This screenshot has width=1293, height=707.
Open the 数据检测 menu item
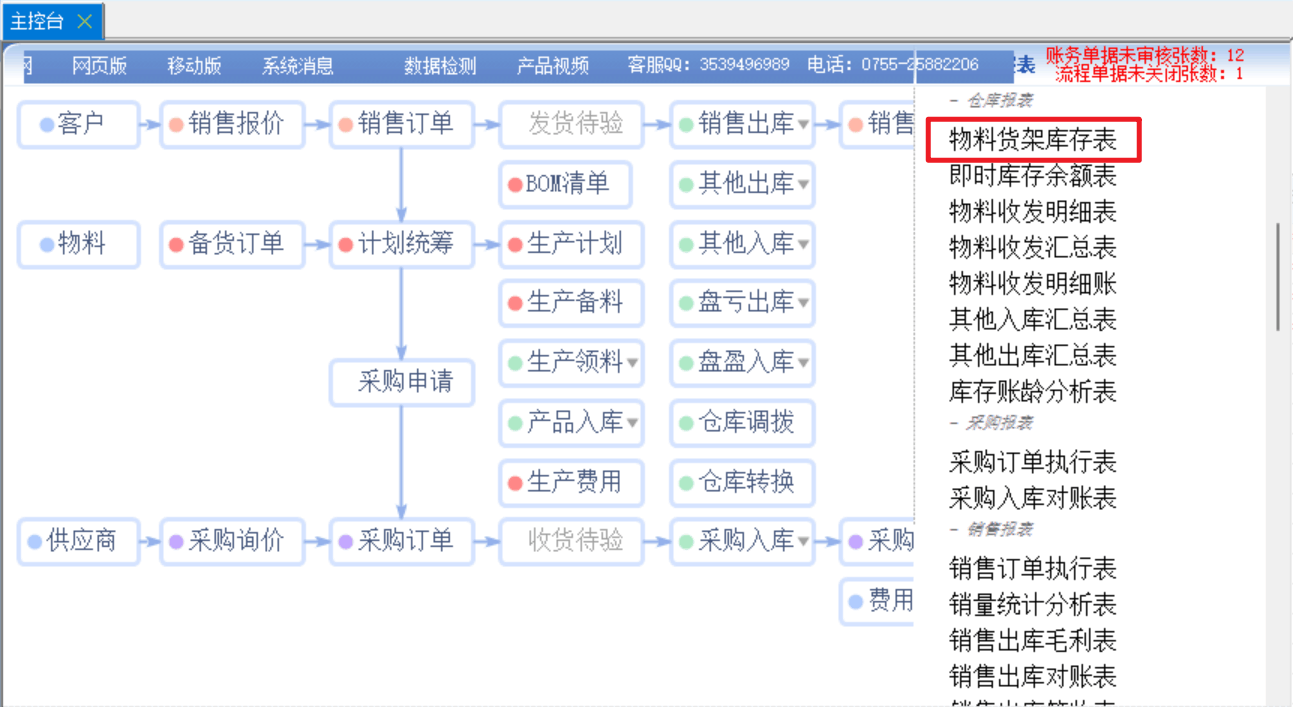(440, 67)
